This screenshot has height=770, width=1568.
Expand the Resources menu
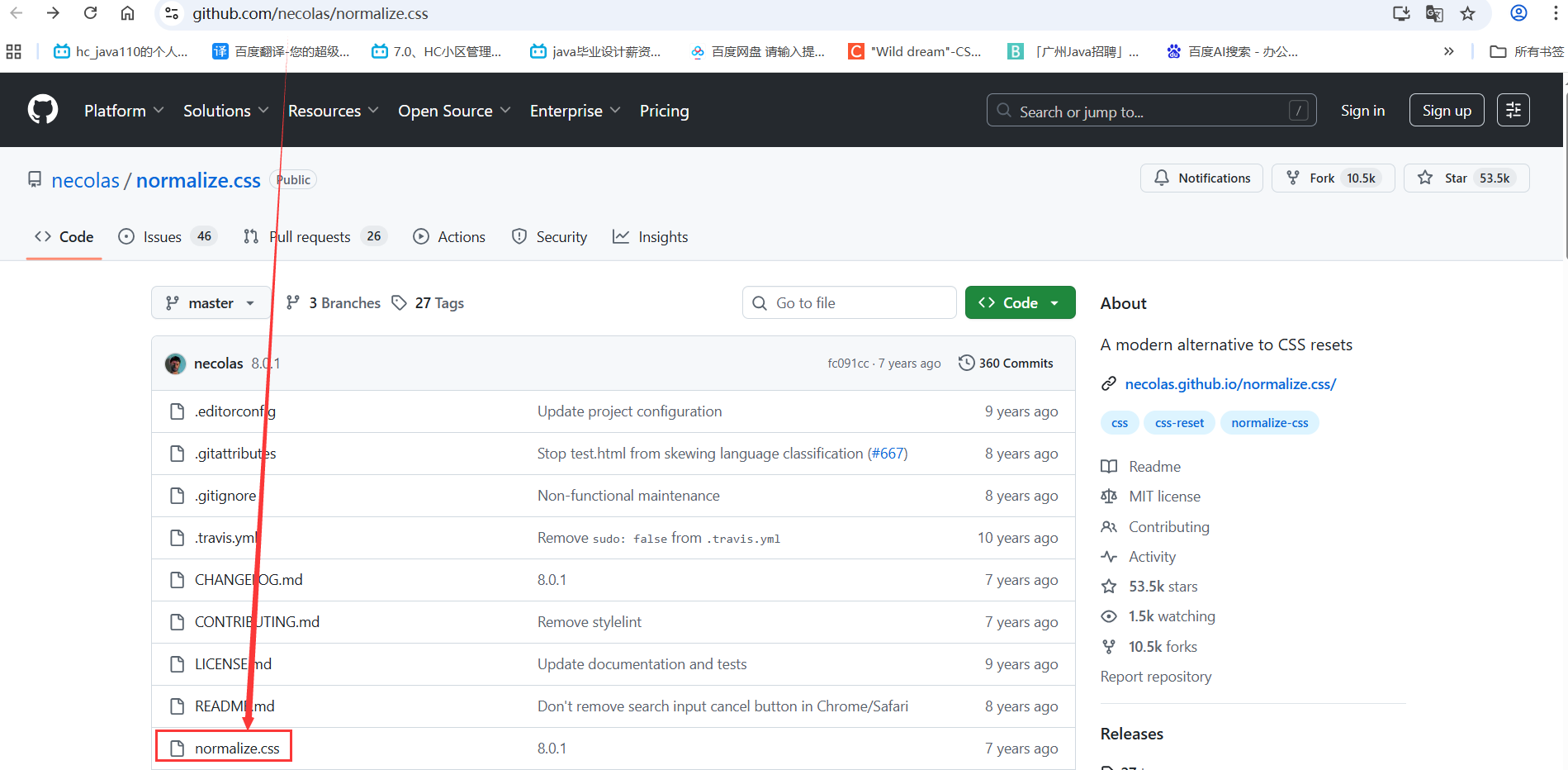333,111
